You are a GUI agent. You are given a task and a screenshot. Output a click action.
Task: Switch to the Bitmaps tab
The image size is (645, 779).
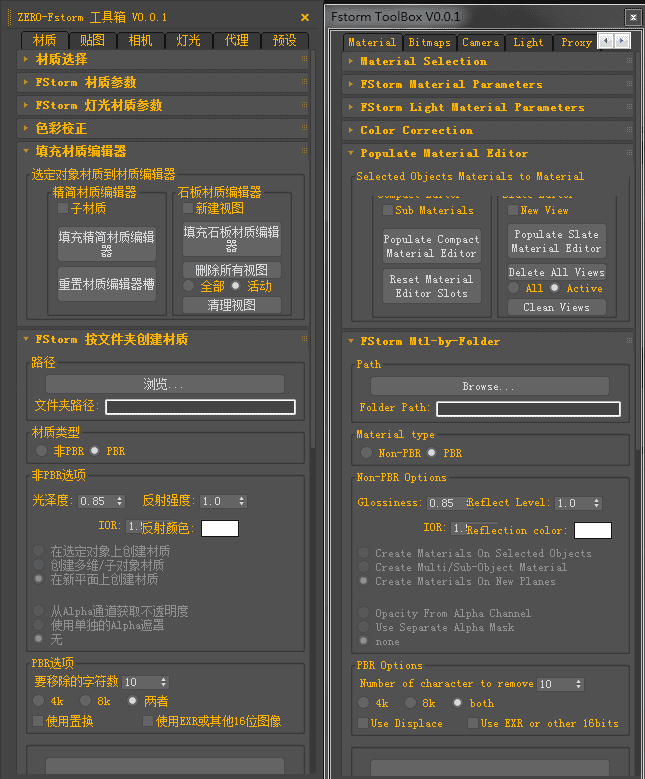429,42
